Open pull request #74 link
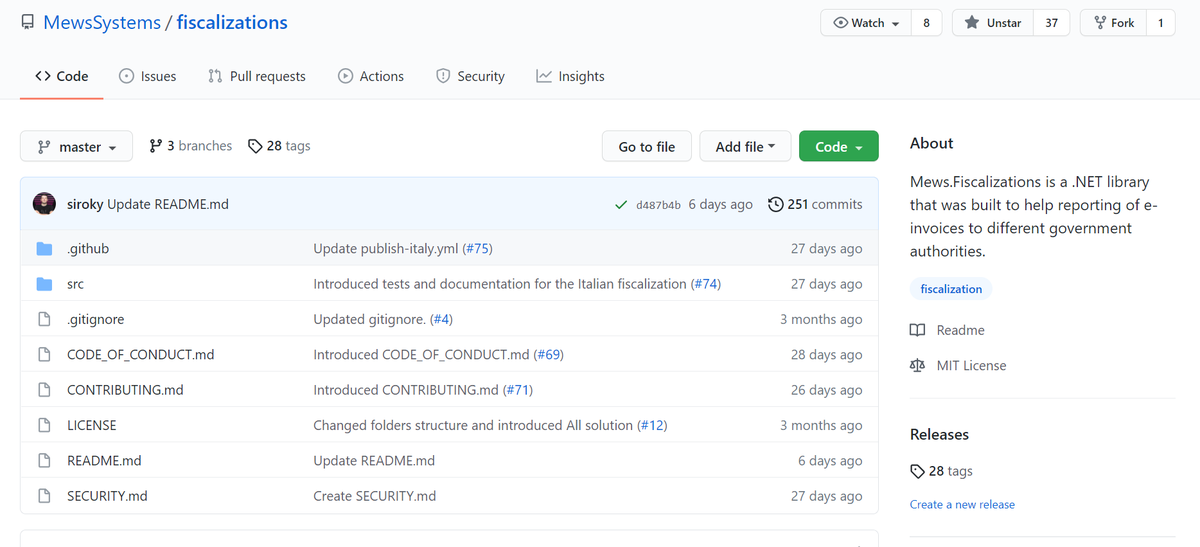Screen dimensions: 1200x547 click(706, 284)
